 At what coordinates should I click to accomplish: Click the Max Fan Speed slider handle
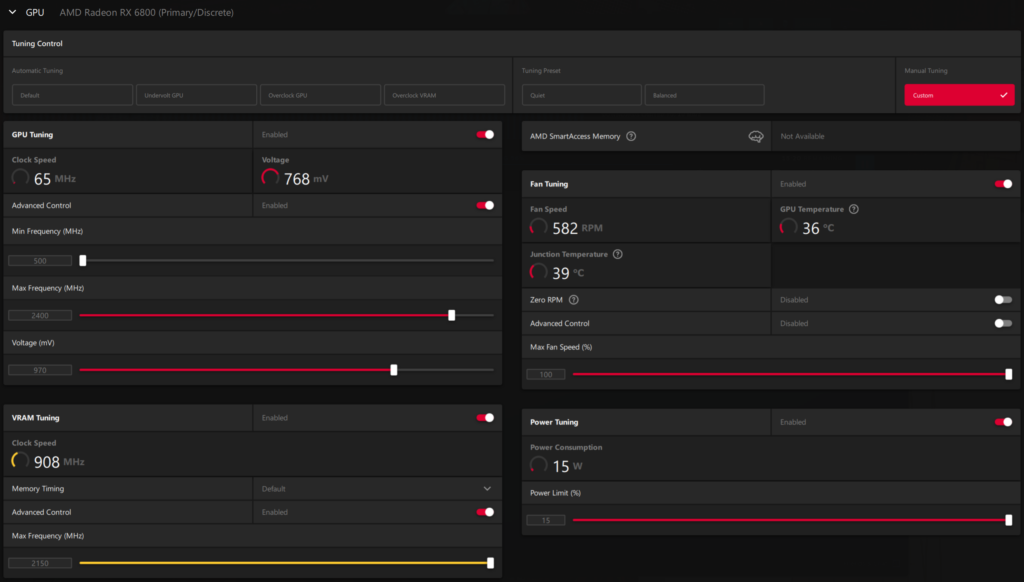pyautogui.click(x=1009, y=374)
